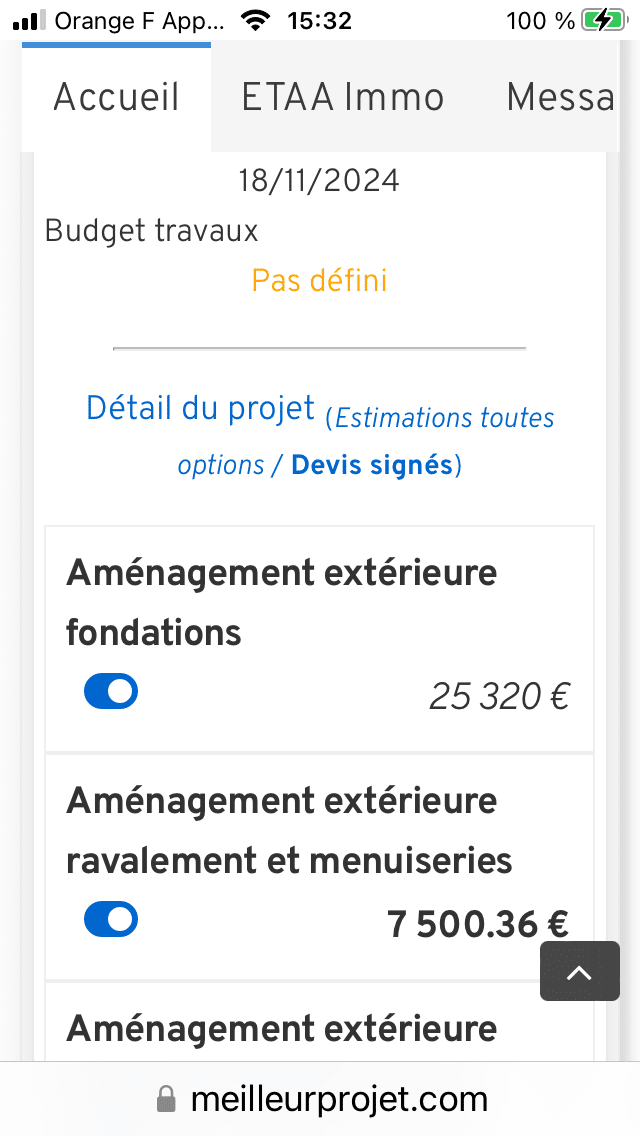Image resolution: width=640 pixels, height=1136 pixels.
Task: Toggle the fondations option switch
Action: click(111, 691)
